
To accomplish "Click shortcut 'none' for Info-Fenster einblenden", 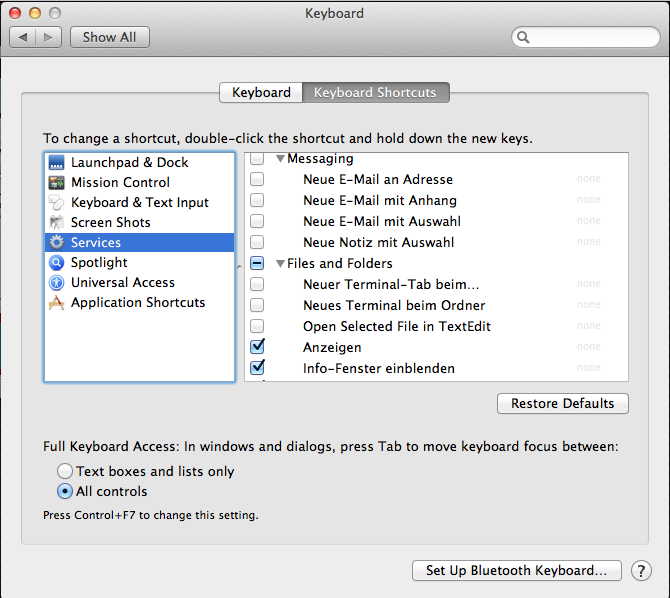I will [588, 368].
